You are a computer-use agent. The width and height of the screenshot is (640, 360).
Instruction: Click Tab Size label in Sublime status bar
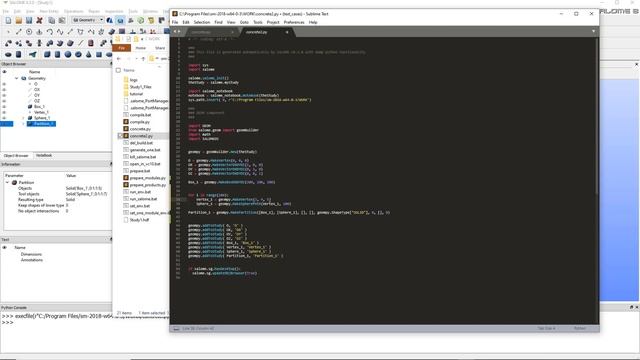546,328
